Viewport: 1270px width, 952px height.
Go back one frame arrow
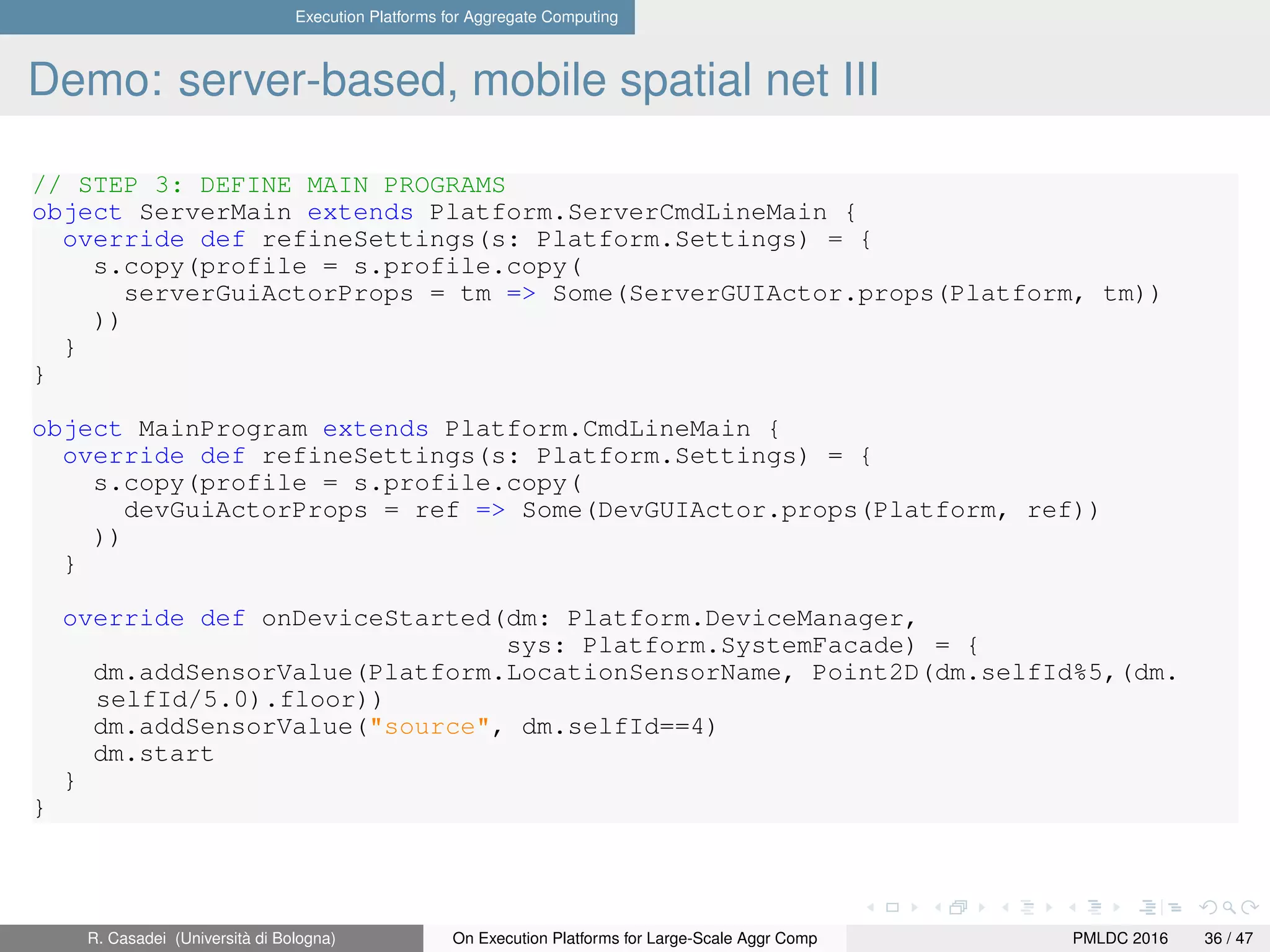[x=938, y=907]
